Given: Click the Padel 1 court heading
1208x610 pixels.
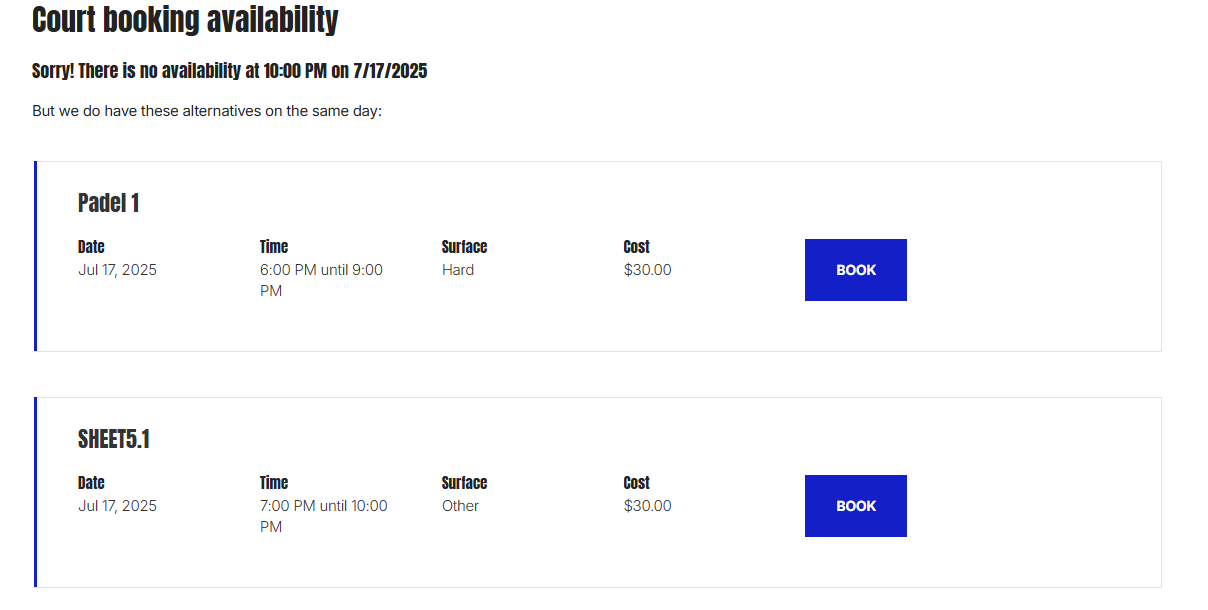Looking at the screenshot, I should click(x=108, y=203).
